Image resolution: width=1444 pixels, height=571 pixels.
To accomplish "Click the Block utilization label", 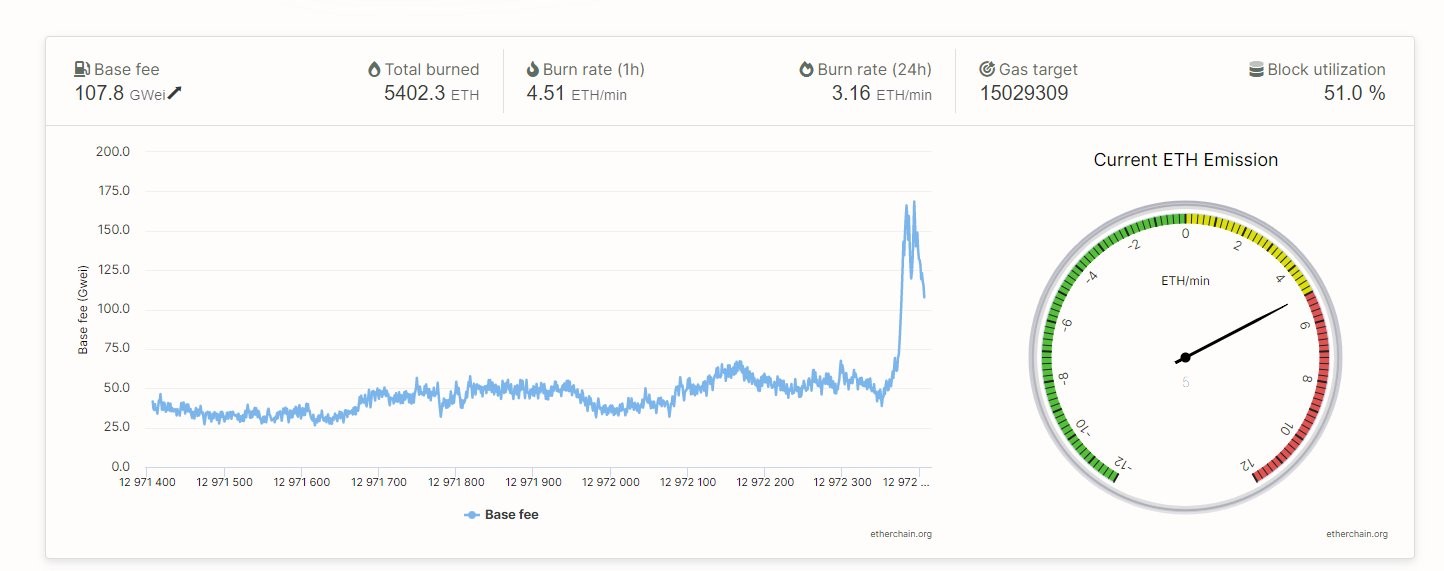I will coord(1326,69).
